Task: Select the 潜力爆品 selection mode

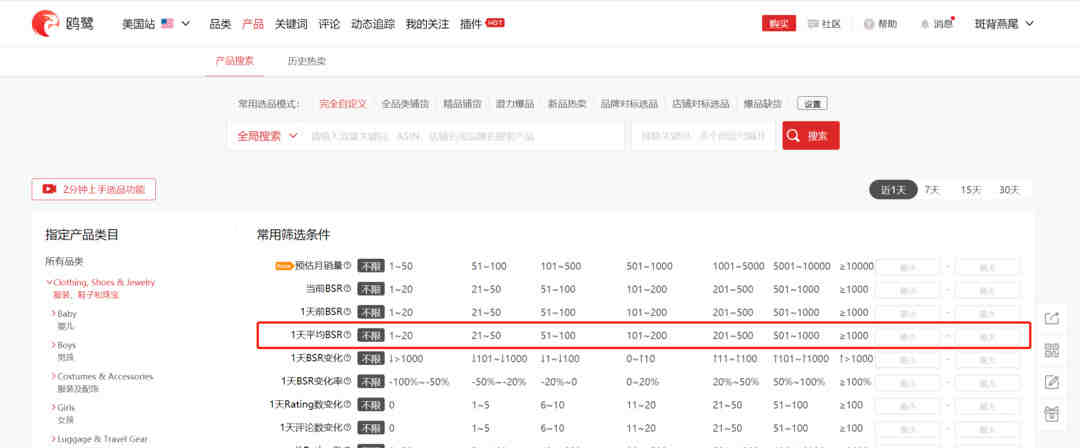Action: [x=515, y=104]
